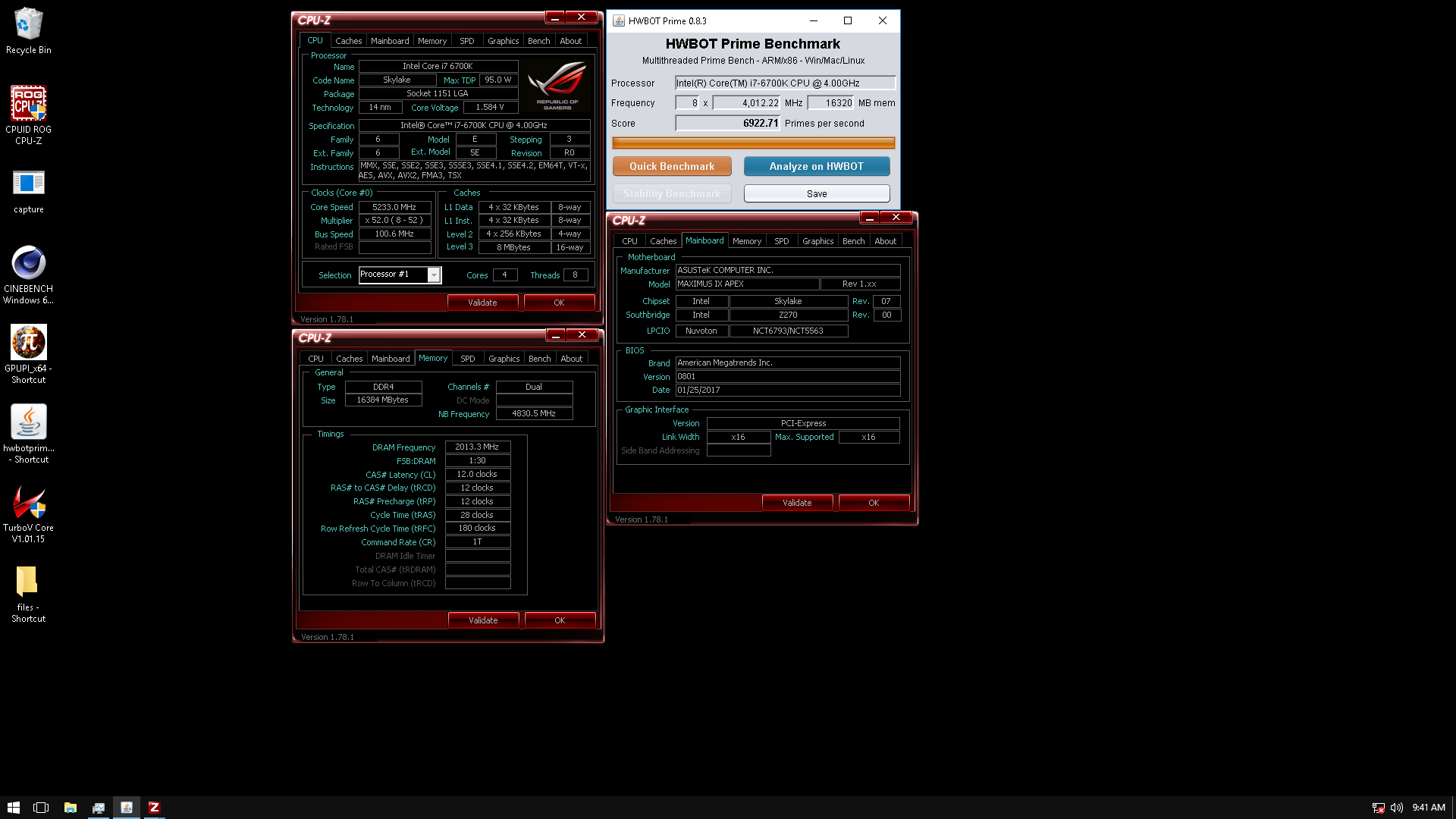Viewport: 1456px width, 819px height.
Task: Click the HWBOT Processor name field
Action: [x=785, y=83]
